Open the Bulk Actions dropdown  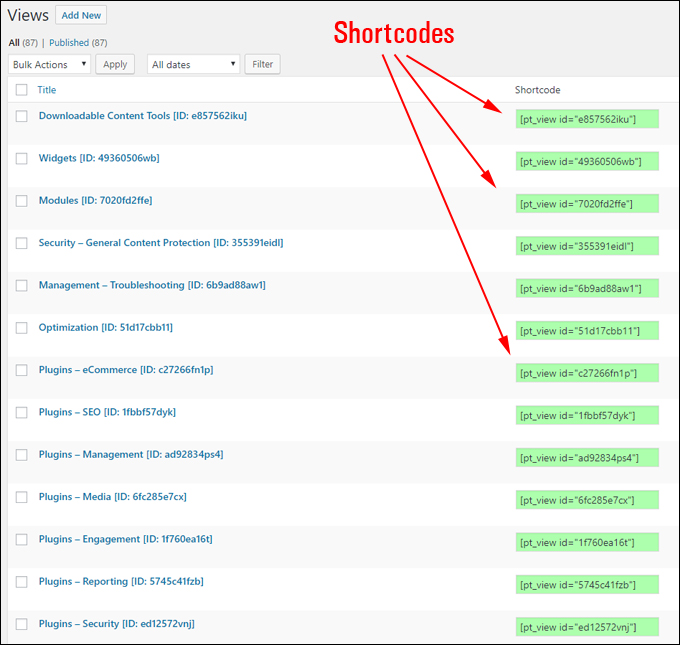[49, 64]
